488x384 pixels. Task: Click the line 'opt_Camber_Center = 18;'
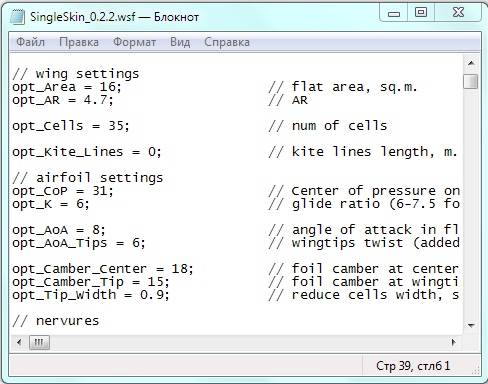tap(103, 269)
